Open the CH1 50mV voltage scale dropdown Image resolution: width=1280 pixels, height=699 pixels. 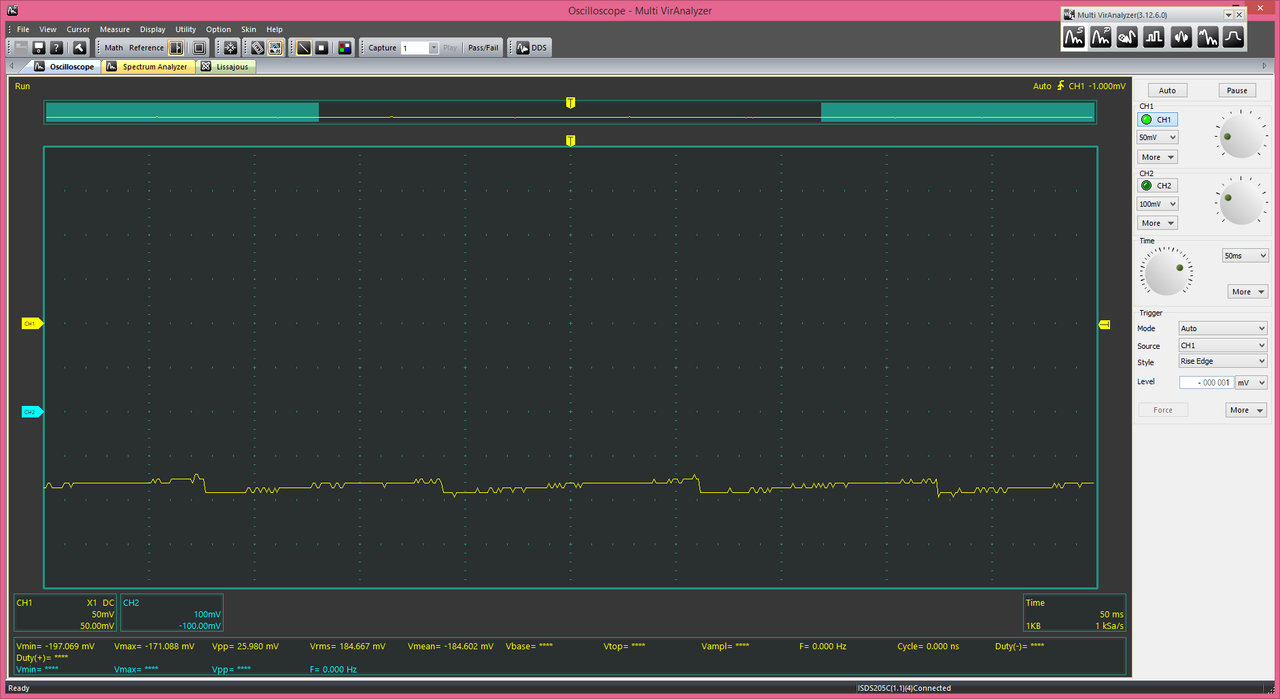pos(1157,137)
